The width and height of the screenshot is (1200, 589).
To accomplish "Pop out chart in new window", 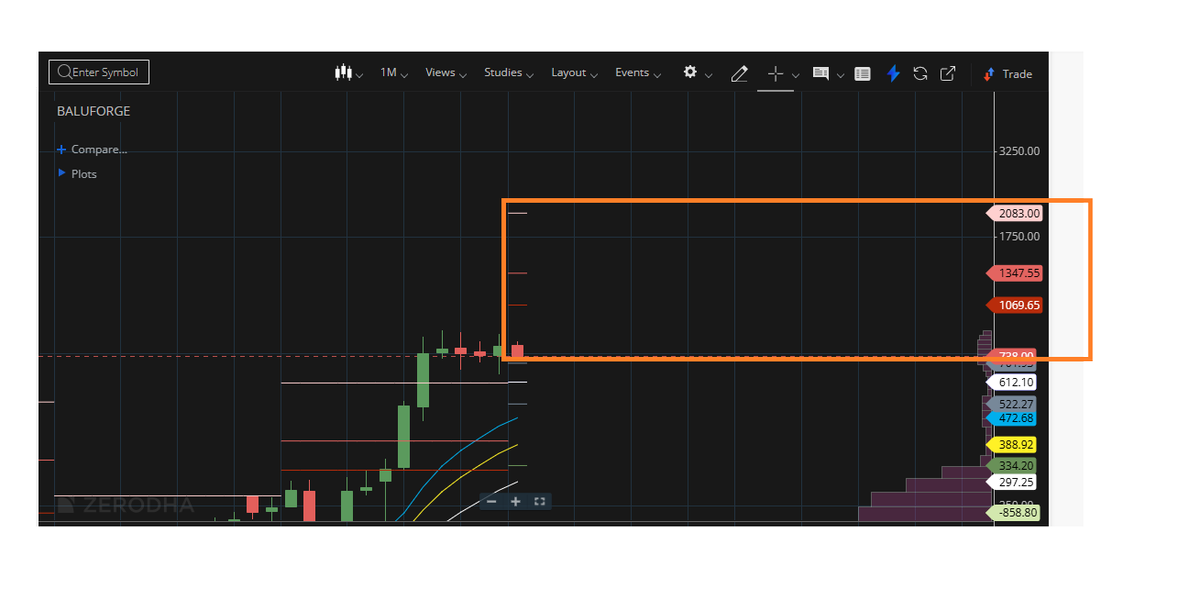I will (948, 73).
